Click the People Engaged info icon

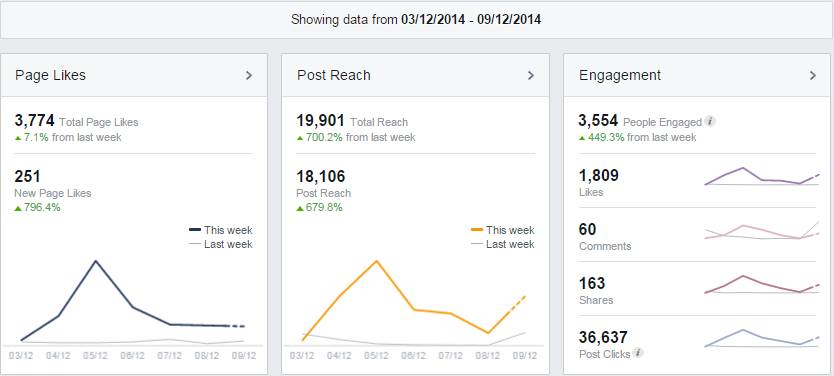coord(710,121)
